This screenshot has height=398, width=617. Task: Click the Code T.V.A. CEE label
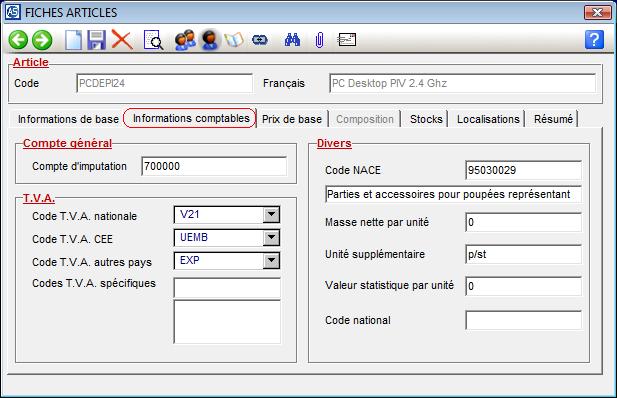click(72, 239)
